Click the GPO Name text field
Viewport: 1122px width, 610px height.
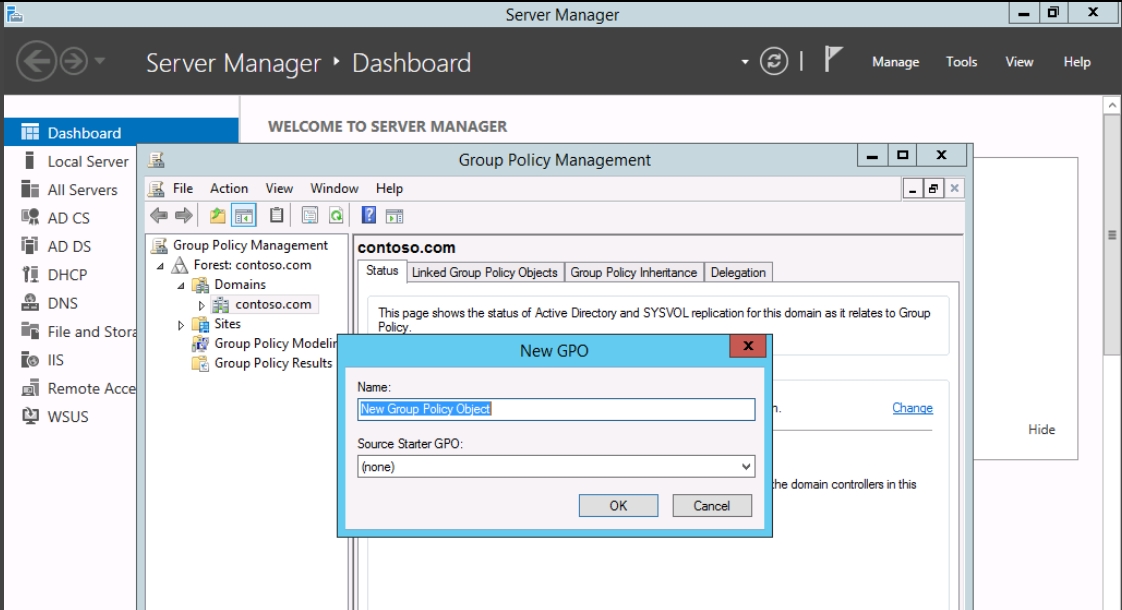(x=556, y=409)
